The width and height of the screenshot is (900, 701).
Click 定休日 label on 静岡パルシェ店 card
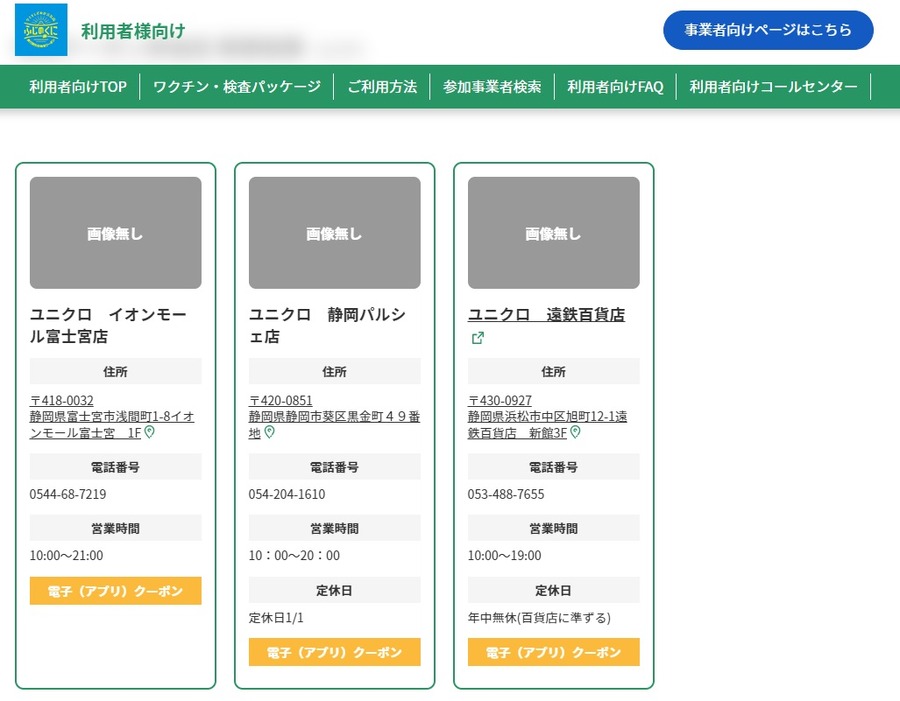pos(335,590)
